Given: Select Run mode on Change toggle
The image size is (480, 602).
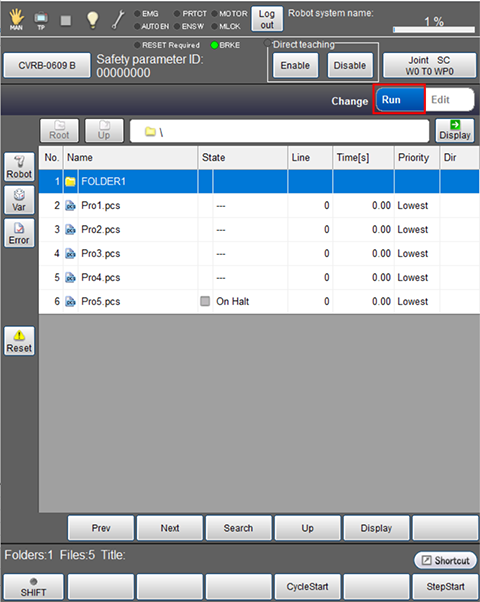Looking at the screenshot, I should tap(399, 100).
